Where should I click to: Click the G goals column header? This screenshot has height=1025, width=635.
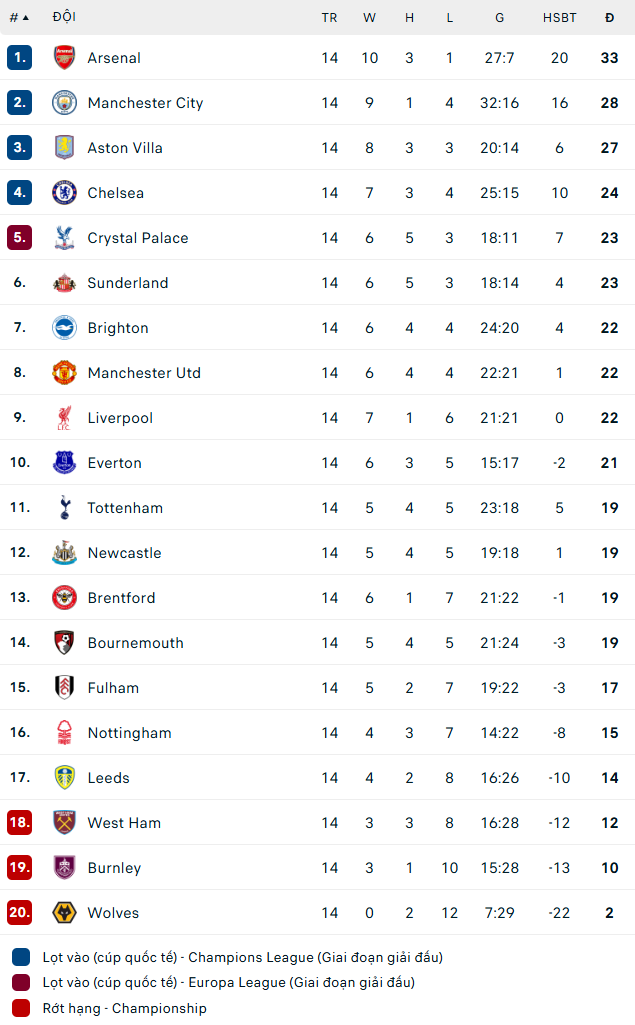(x=499, y=17)
